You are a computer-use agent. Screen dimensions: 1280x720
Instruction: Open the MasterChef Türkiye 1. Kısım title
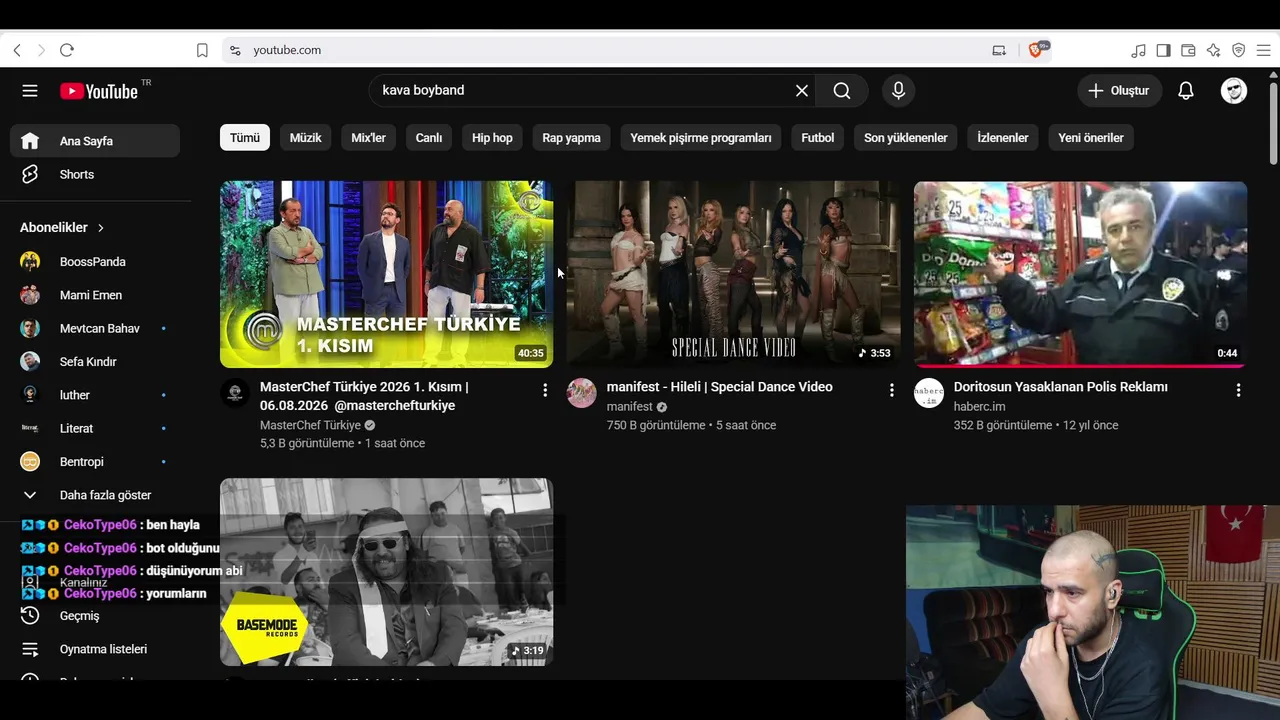click(364, 396)
